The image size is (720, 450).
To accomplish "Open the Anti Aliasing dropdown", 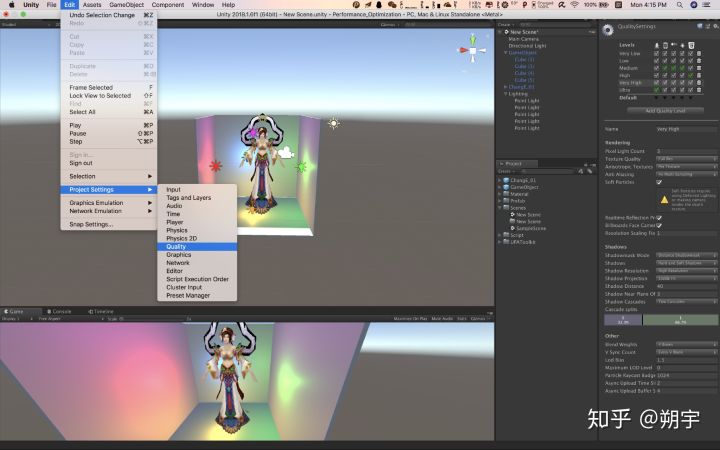I will [686, 174].
